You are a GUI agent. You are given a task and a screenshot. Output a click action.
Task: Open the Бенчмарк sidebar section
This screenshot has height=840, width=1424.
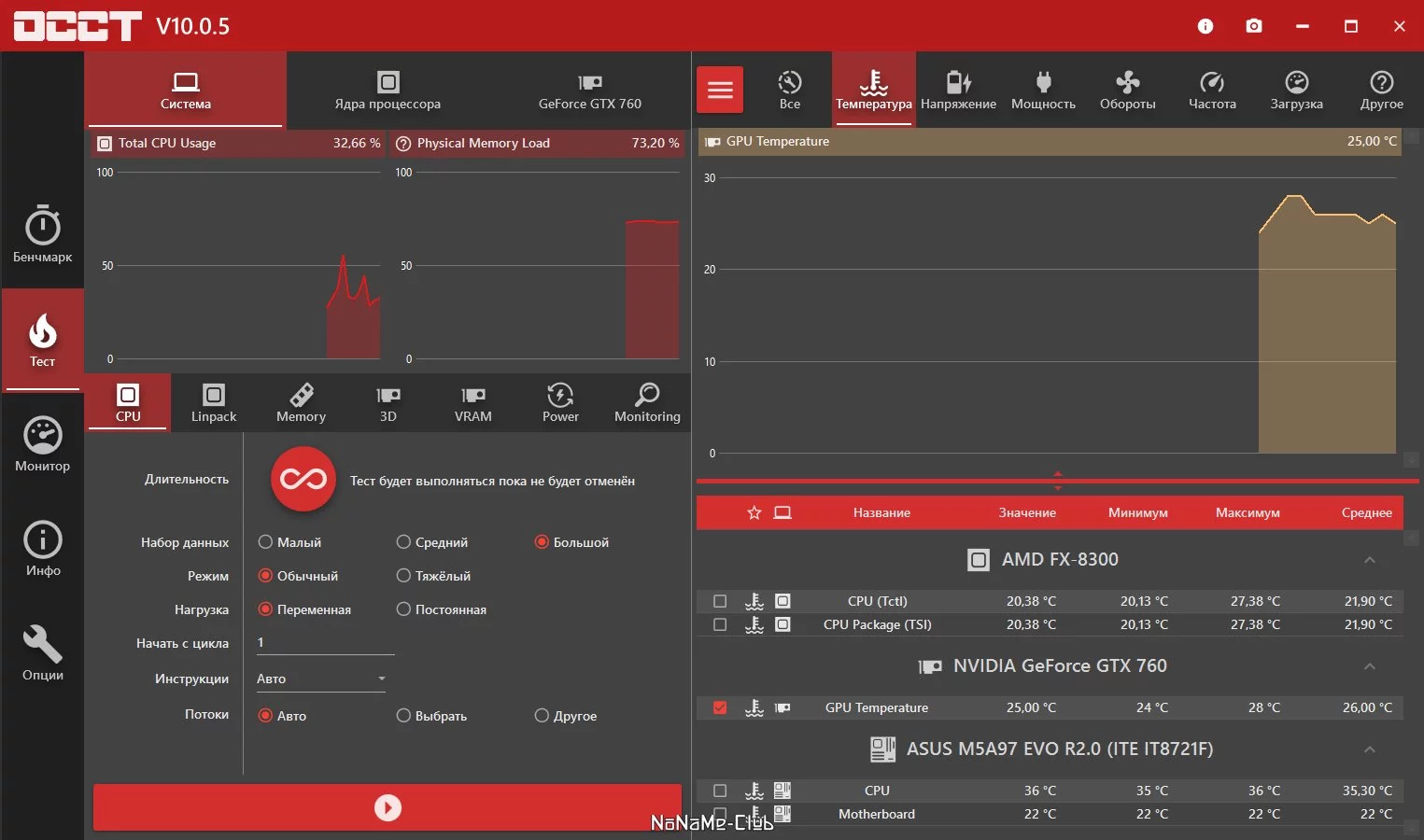point(42,234)
